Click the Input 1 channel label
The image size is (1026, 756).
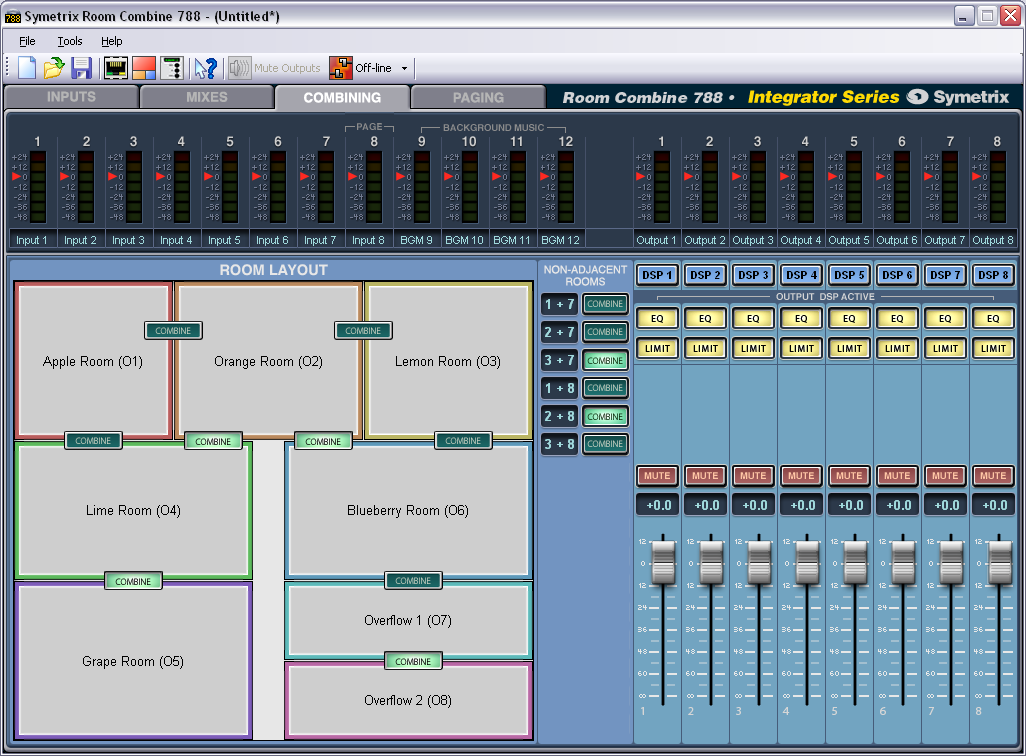pos(31,240)
